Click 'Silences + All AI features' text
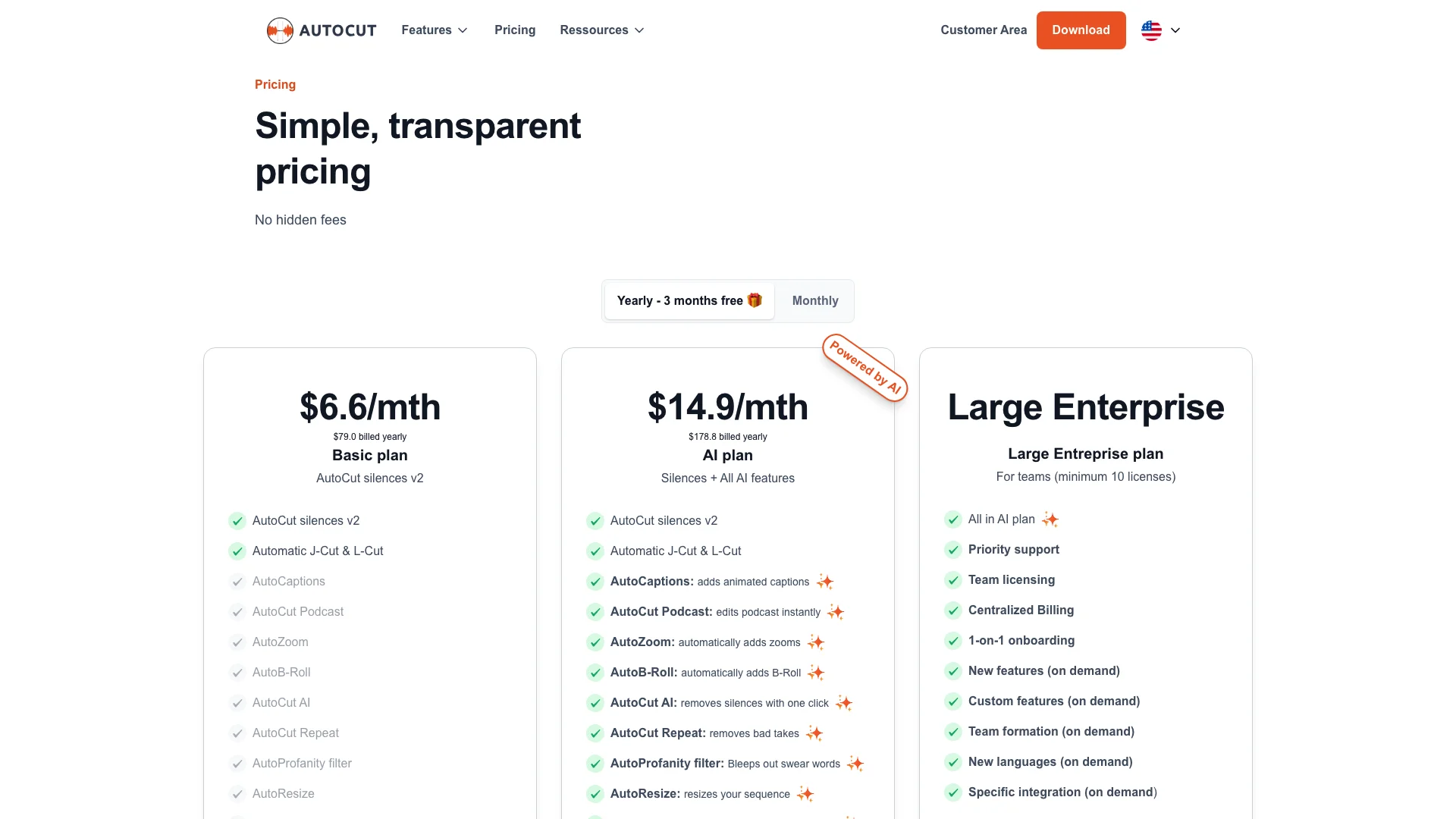Viewport: 1456px width, 819px height. pos(728,478)
